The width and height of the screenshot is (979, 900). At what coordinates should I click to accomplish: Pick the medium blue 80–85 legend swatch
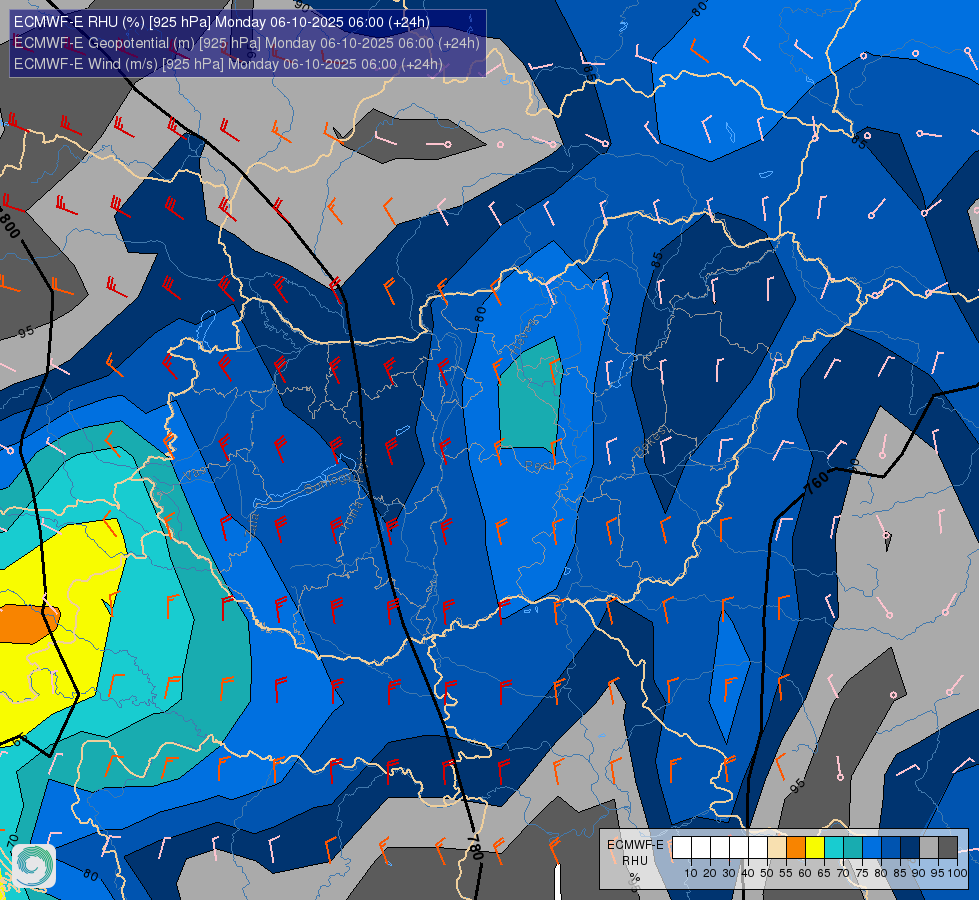point(891,848)
